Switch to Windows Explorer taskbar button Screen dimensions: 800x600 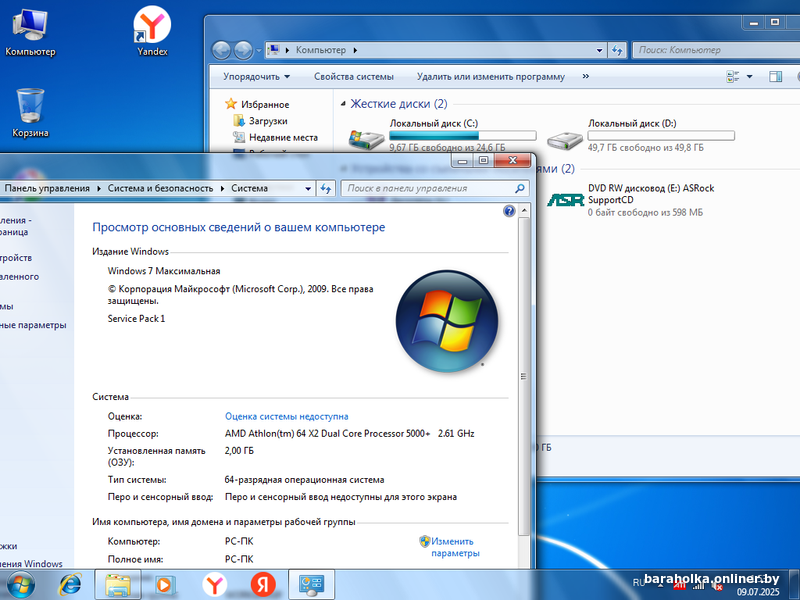point(117,585)
